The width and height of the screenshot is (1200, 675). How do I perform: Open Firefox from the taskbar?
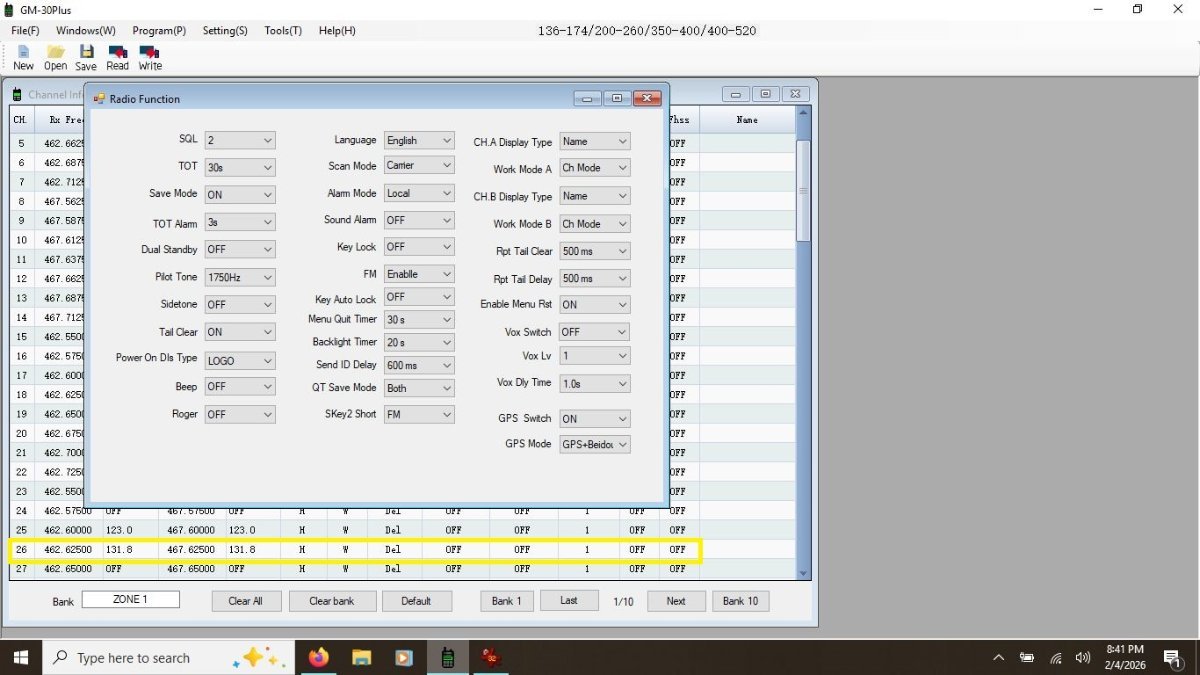[x=318, y=657]
